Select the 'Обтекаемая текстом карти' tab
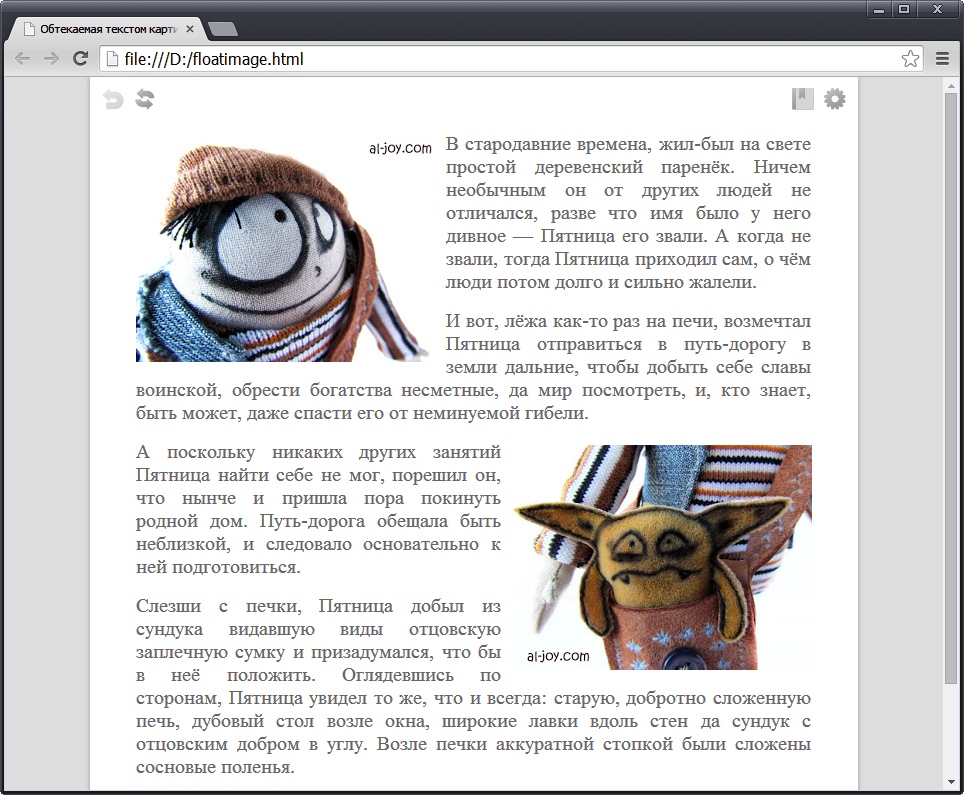The image size is (964, 795). [108, 29]
